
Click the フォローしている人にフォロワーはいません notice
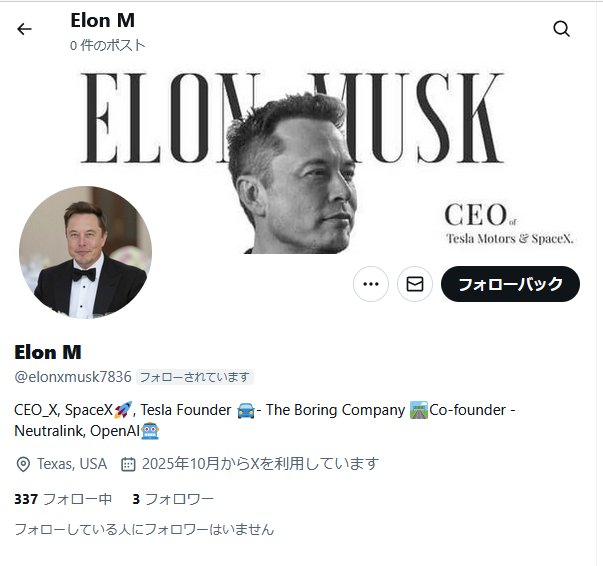[144, 529]
